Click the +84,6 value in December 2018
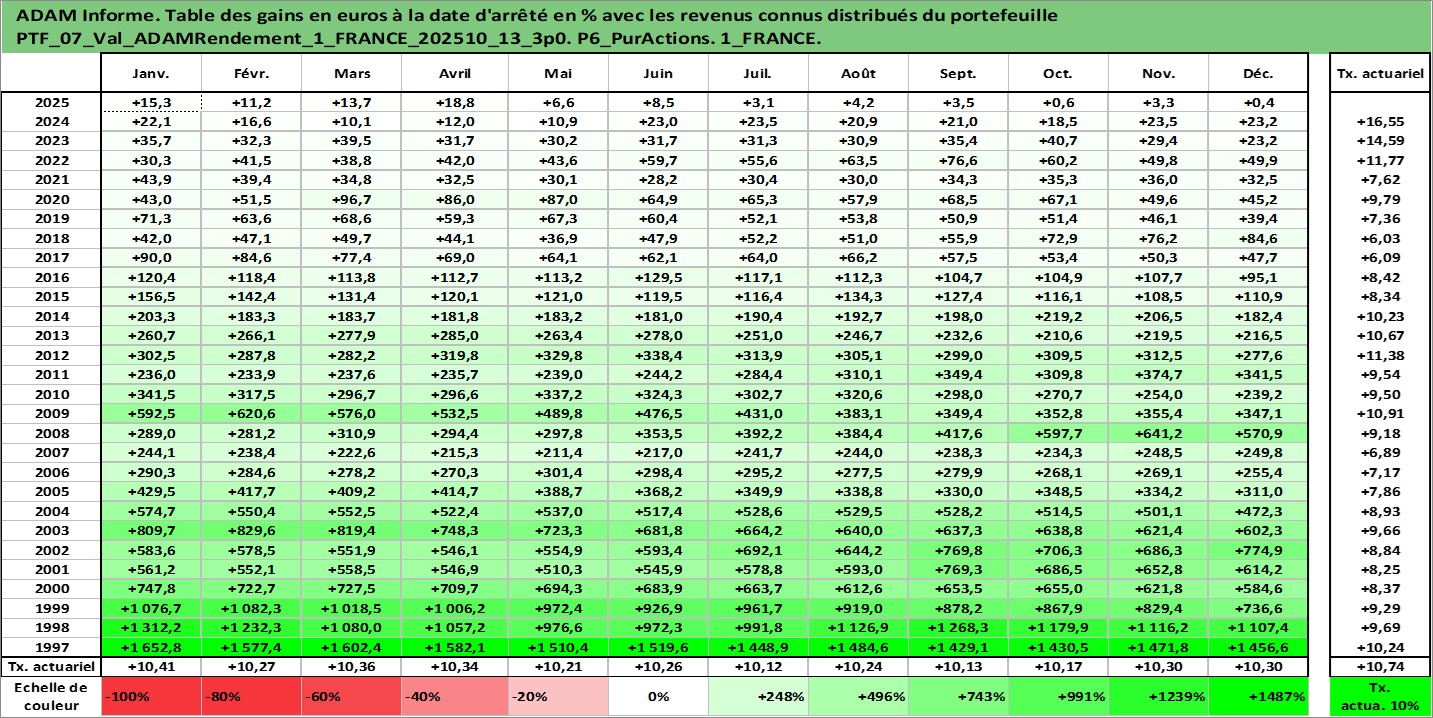Image resolution: width=1433 pixels, height=718 pixels. click(x=1258, y=238)
